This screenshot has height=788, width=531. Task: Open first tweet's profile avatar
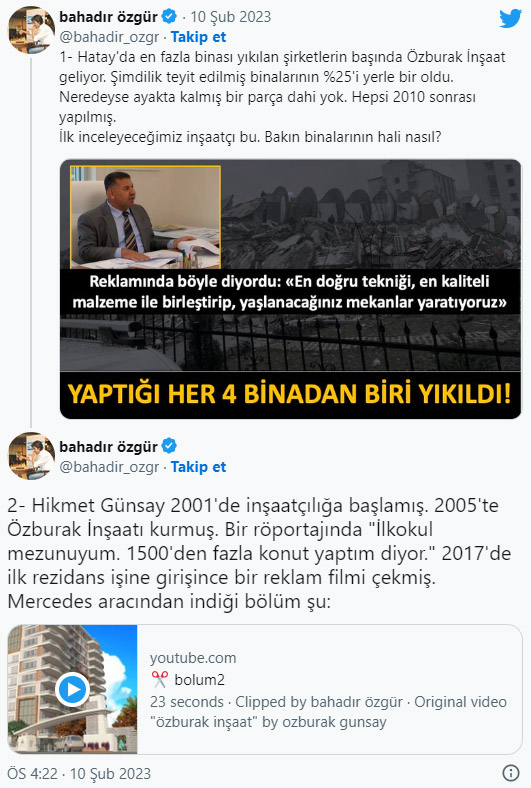pos(31,30)
